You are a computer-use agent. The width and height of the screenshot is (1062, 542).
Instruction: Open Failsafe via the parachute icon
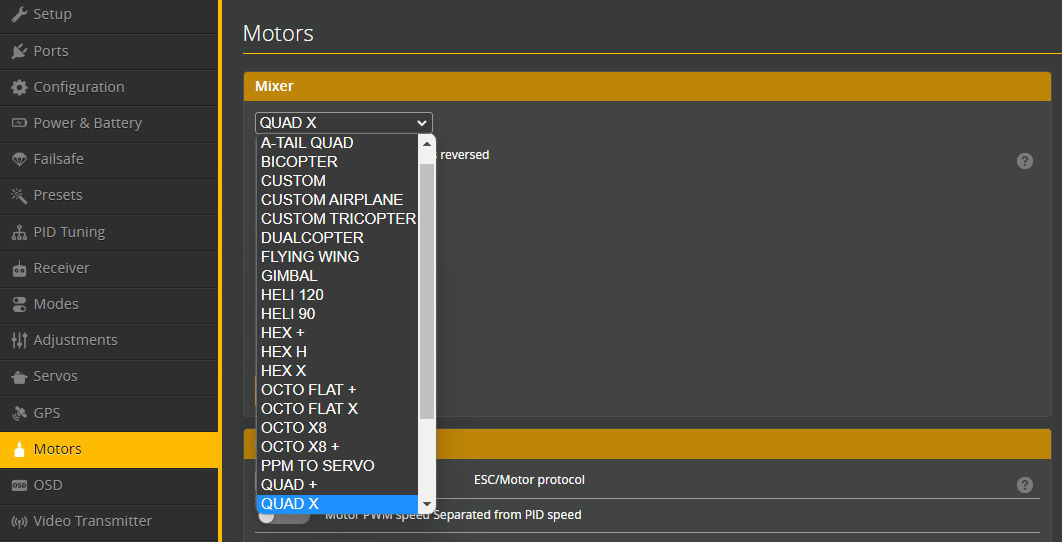(19, 159)
